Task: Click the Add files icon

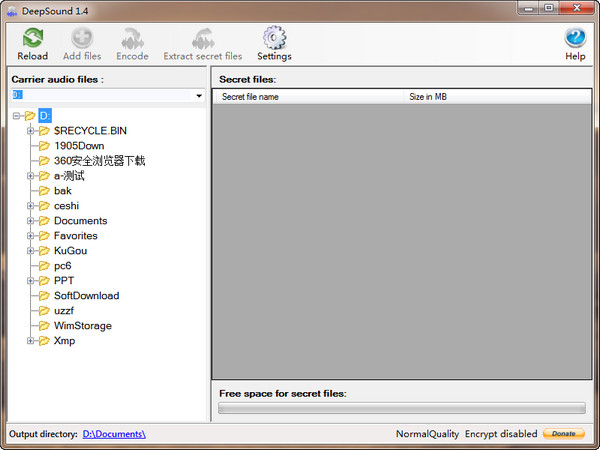Action: [82, 38]
